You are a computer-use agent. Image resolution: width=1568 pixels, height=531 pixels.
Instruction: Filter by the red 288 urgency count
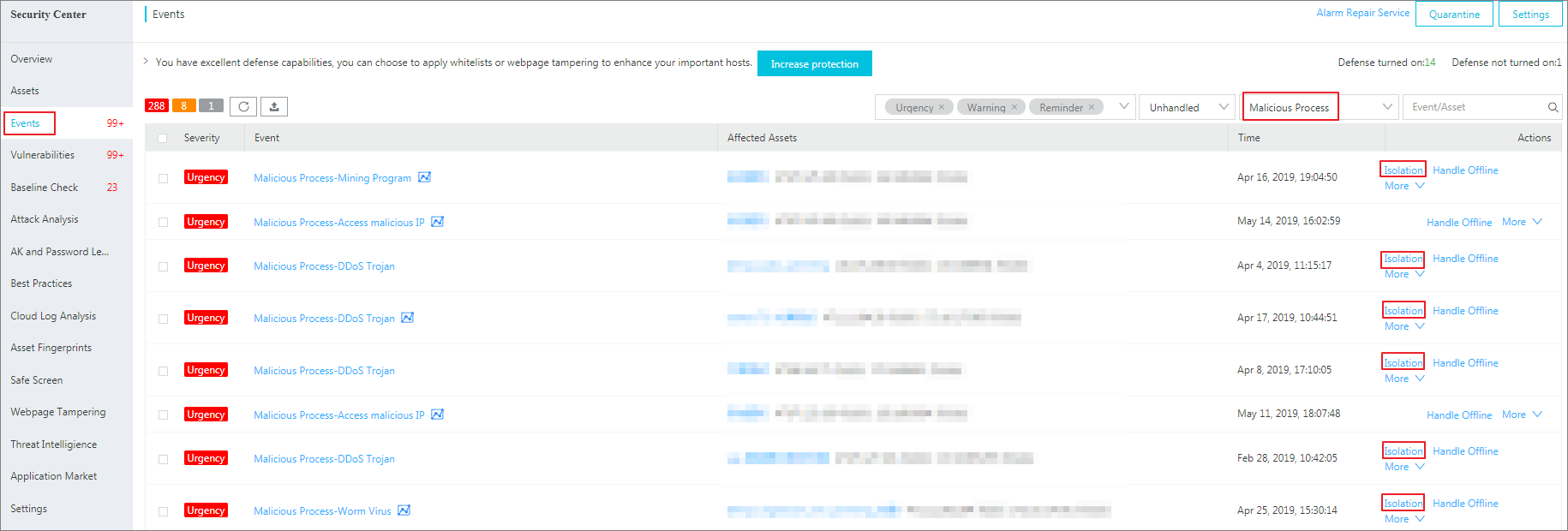tap(156, 106)
